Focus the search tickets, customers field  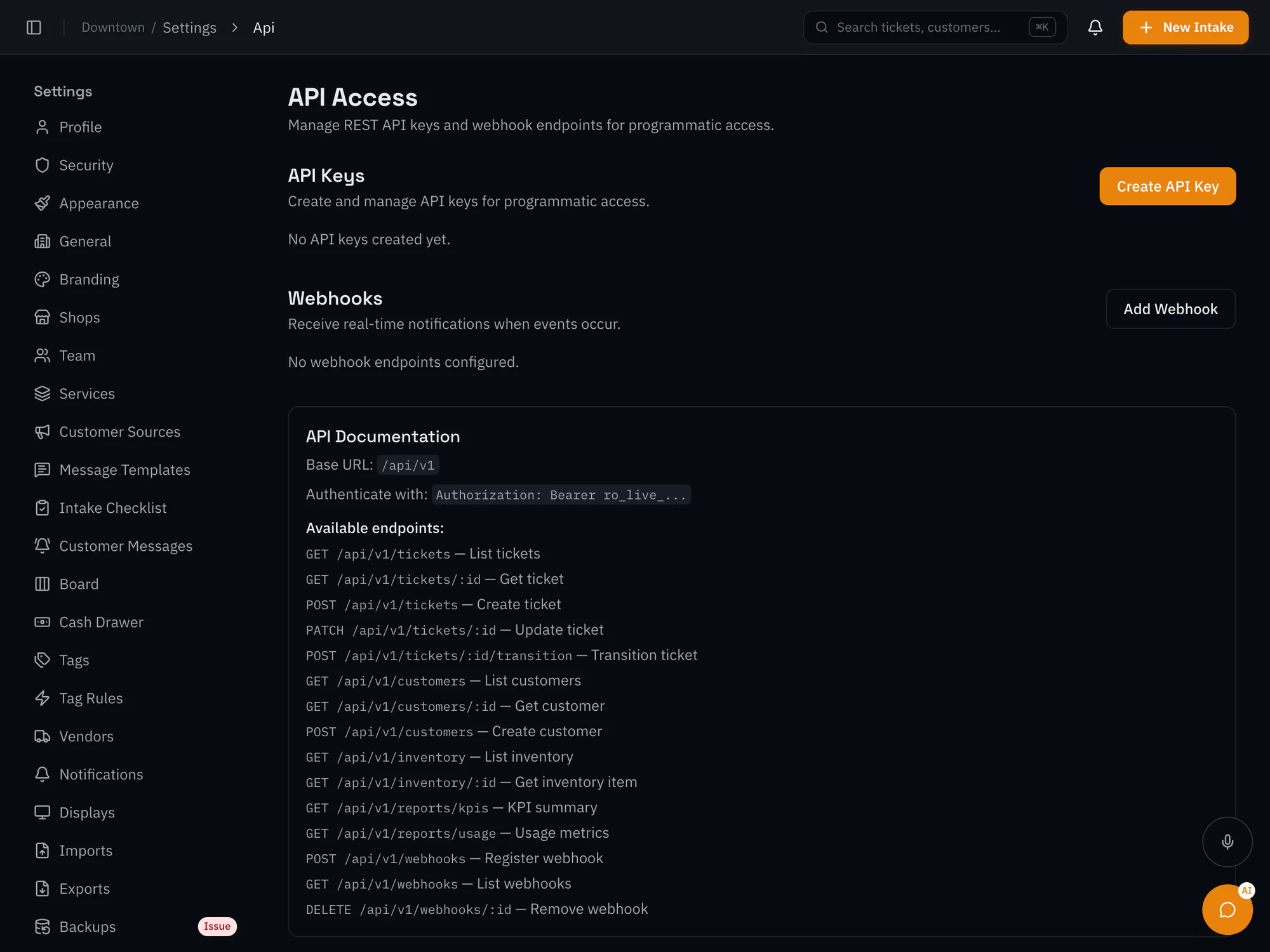pos(935,27)
